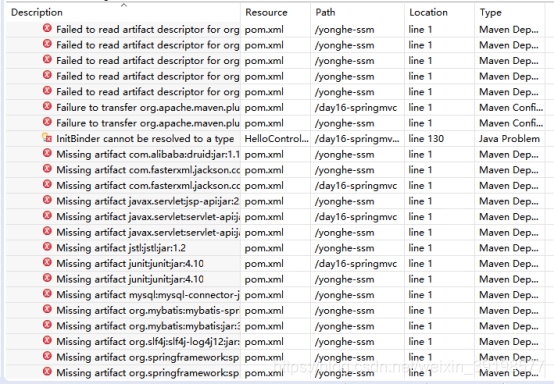Select 'Missing artifact jstl:jstl:jar:1.2' description
This screenshot has height=385, width=554.
pos(121,248)
